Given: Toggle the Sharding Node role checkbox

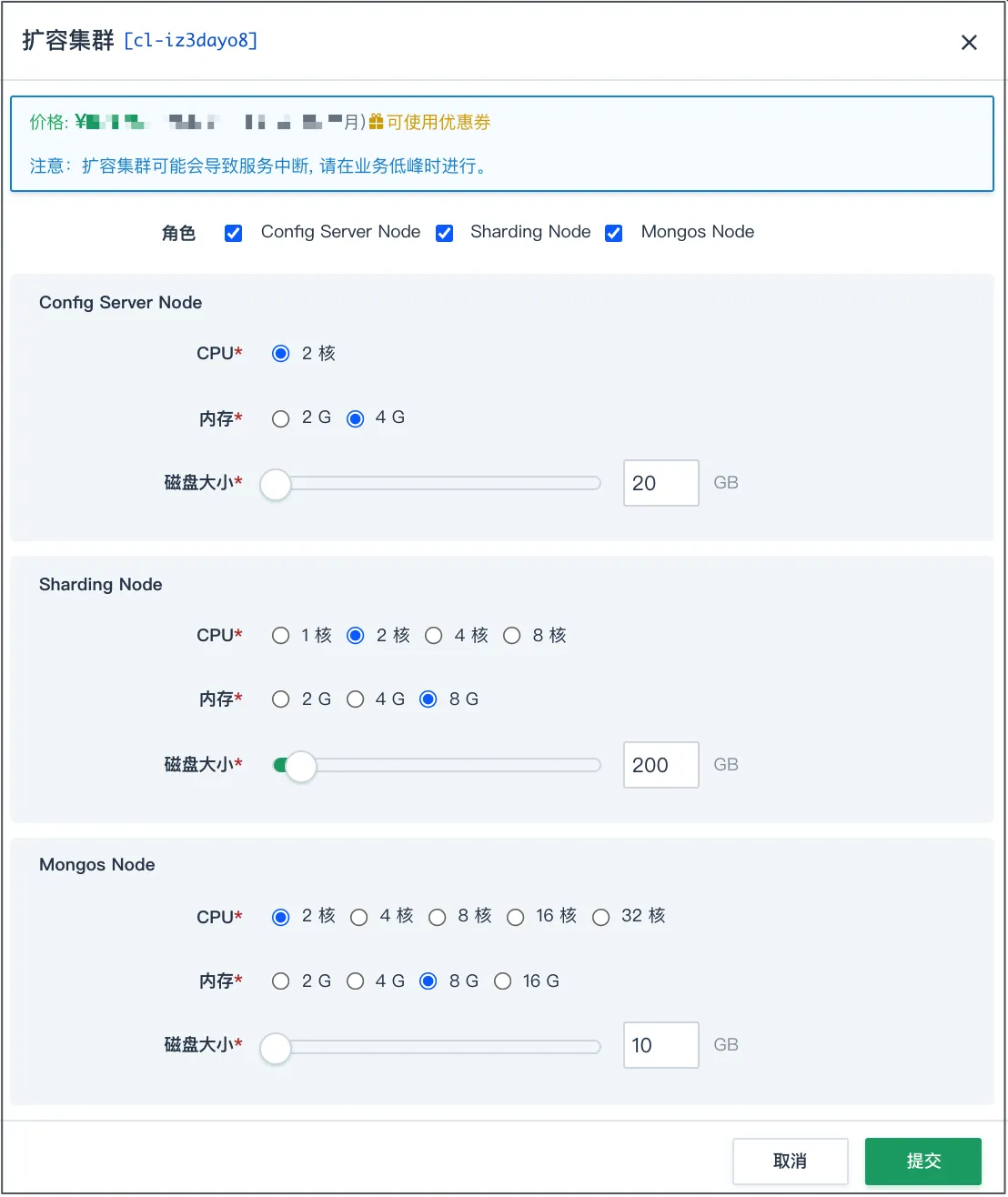Looking at the screenshot, I should point(445,234).
